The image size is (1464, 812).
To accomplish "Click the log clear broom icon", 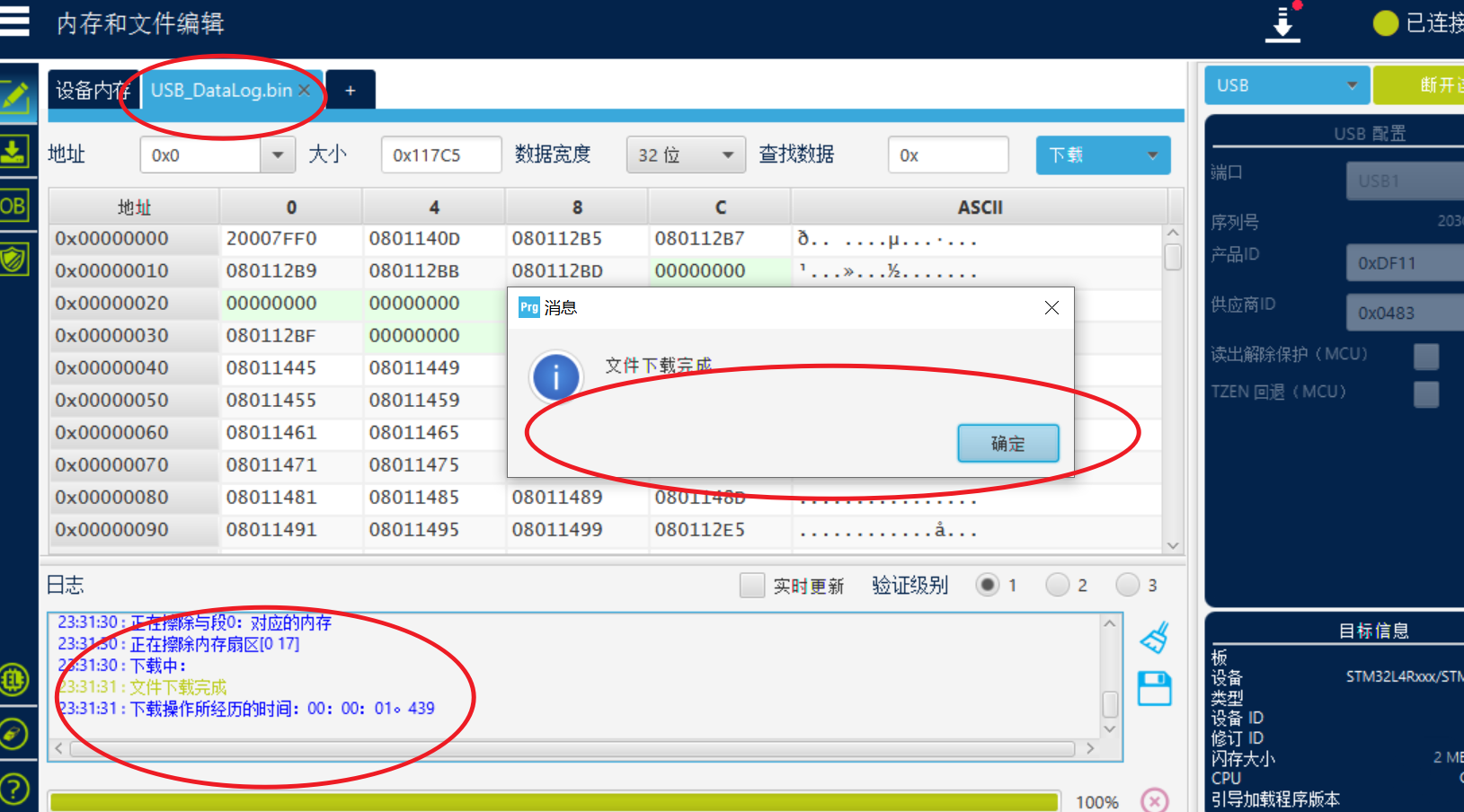I will tap(1155, 638).
